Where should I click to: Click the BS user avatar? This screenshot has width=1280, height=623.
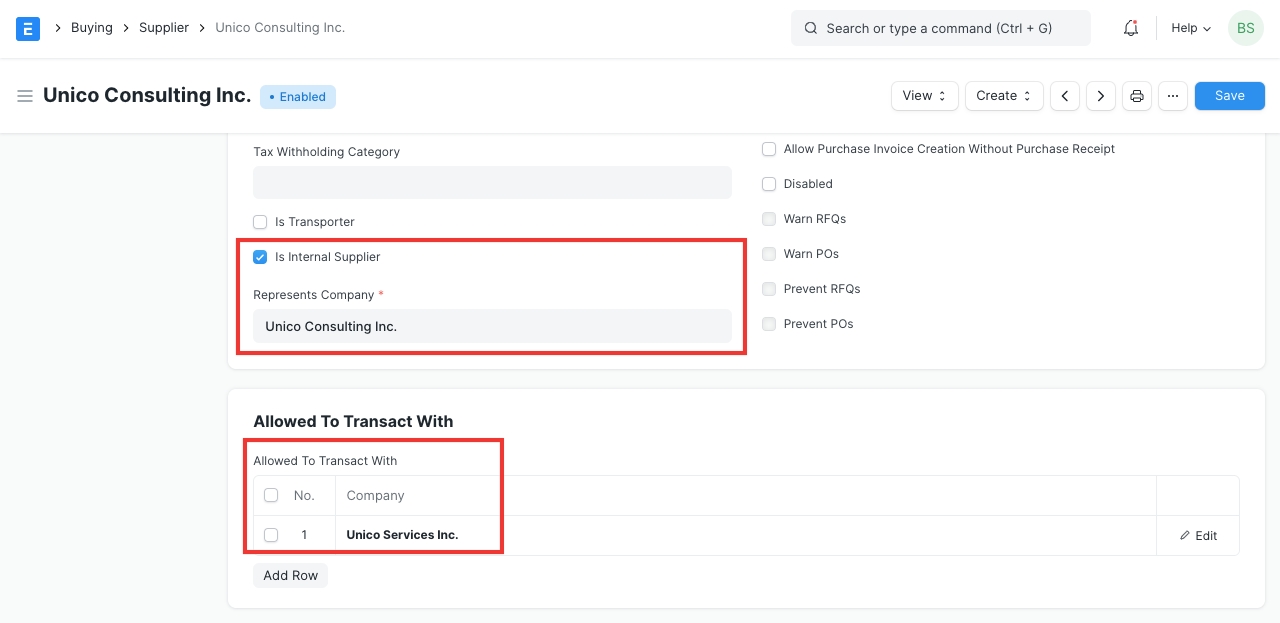coord(1245,28)
